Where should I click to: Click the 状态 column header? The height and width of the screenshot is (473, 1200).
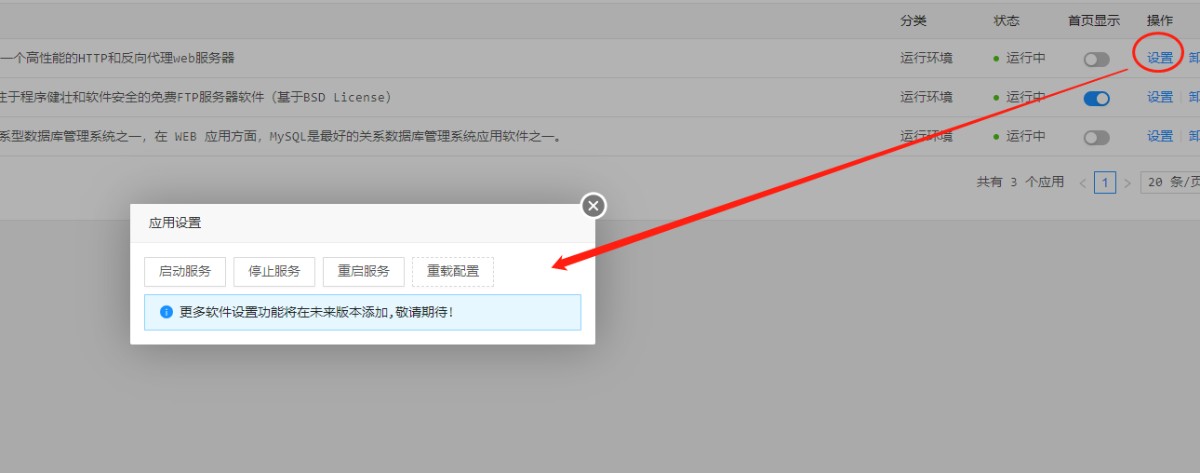click(1006, 20)
